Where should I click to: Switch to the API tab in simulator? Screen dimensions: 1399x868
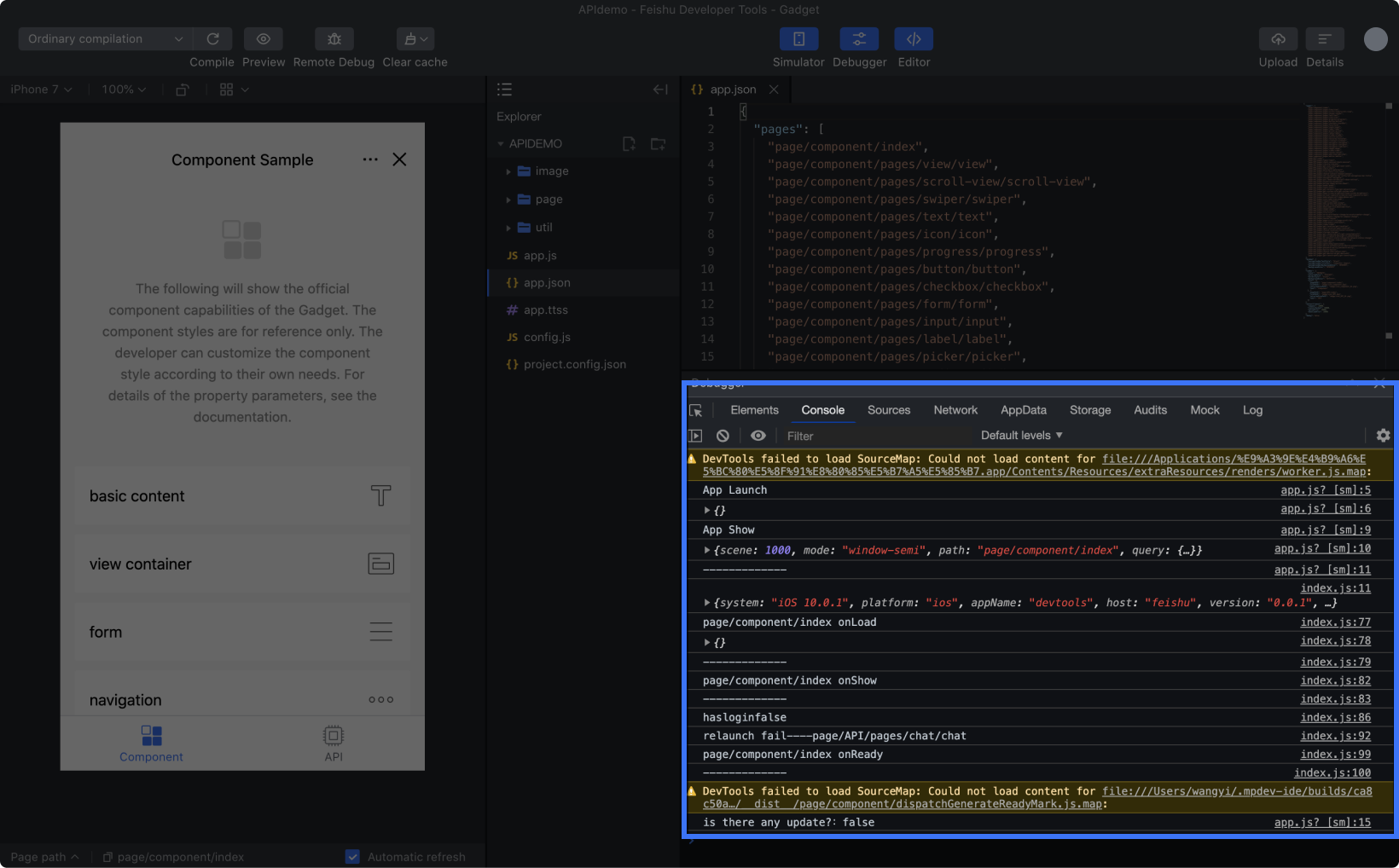tap(334, 744)
